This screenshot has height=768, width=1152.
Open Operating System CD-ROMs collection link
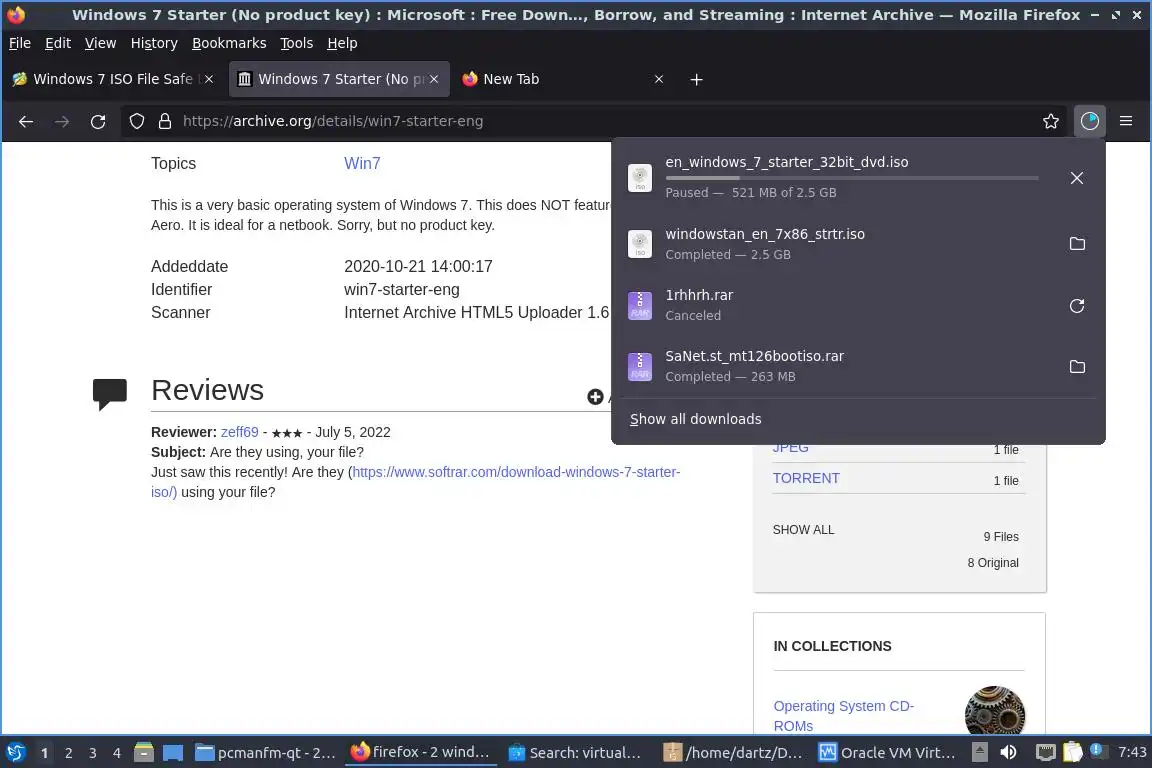pos(843,716)
